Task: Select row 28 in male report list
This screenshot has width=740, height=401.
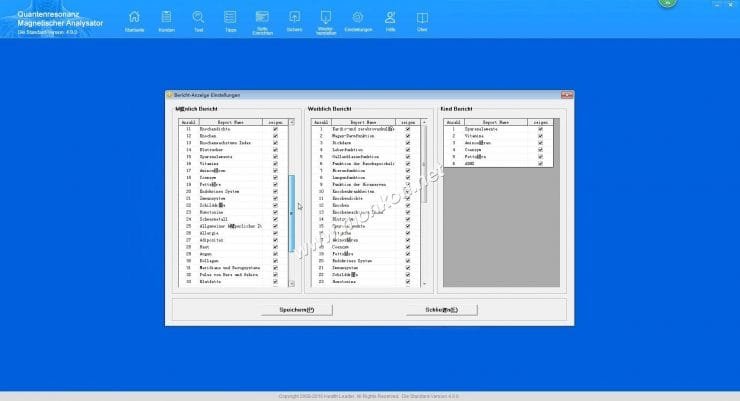Action: pyautogui.click(x=233, y=247)
